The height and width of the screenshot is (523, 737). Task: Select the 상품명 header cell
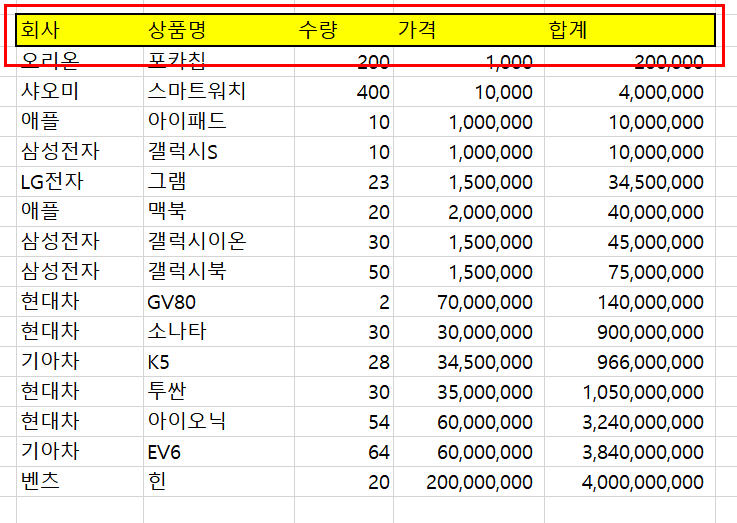click(x=219, y=30)
